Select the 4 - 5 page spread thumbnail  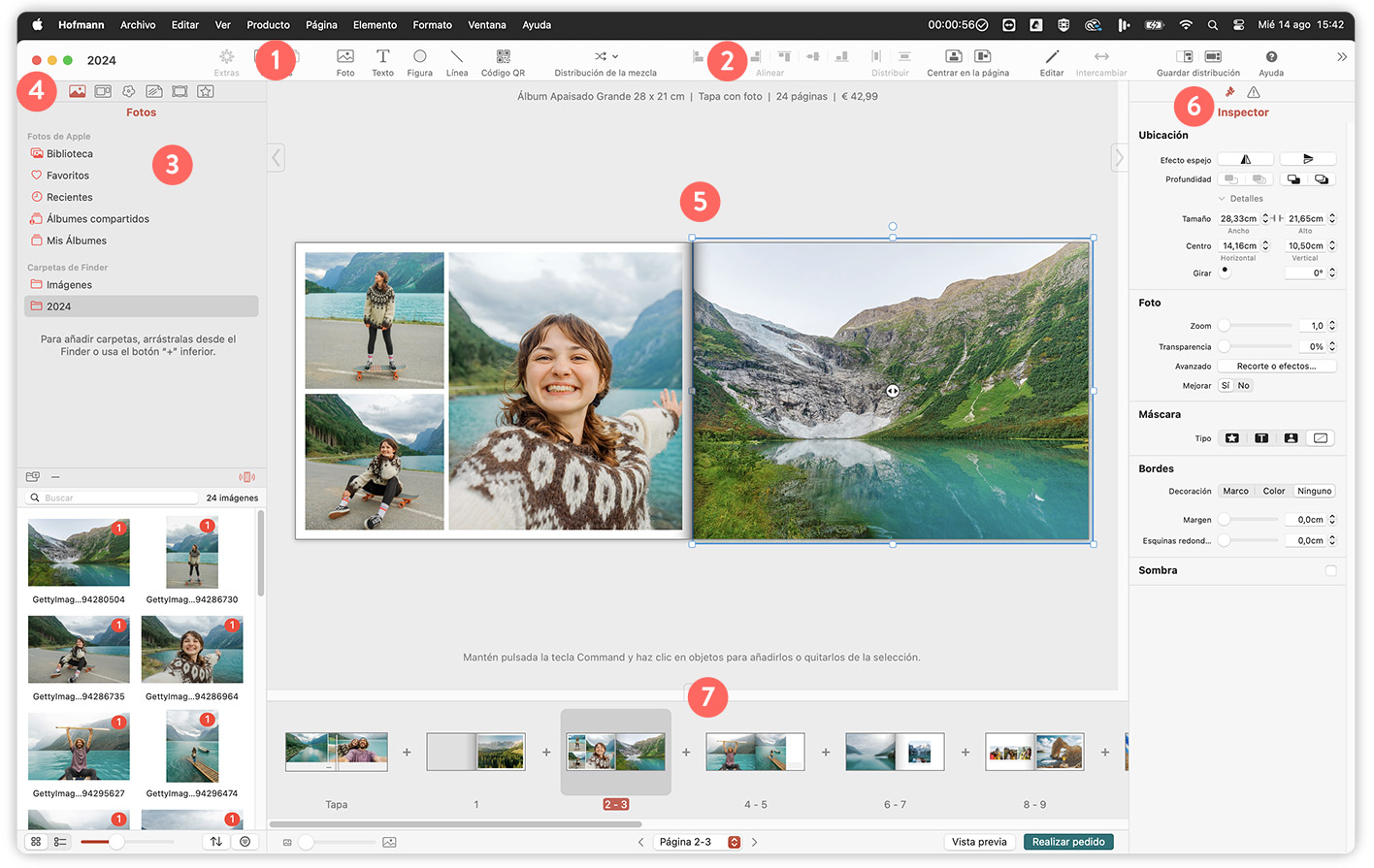point(755,752)
